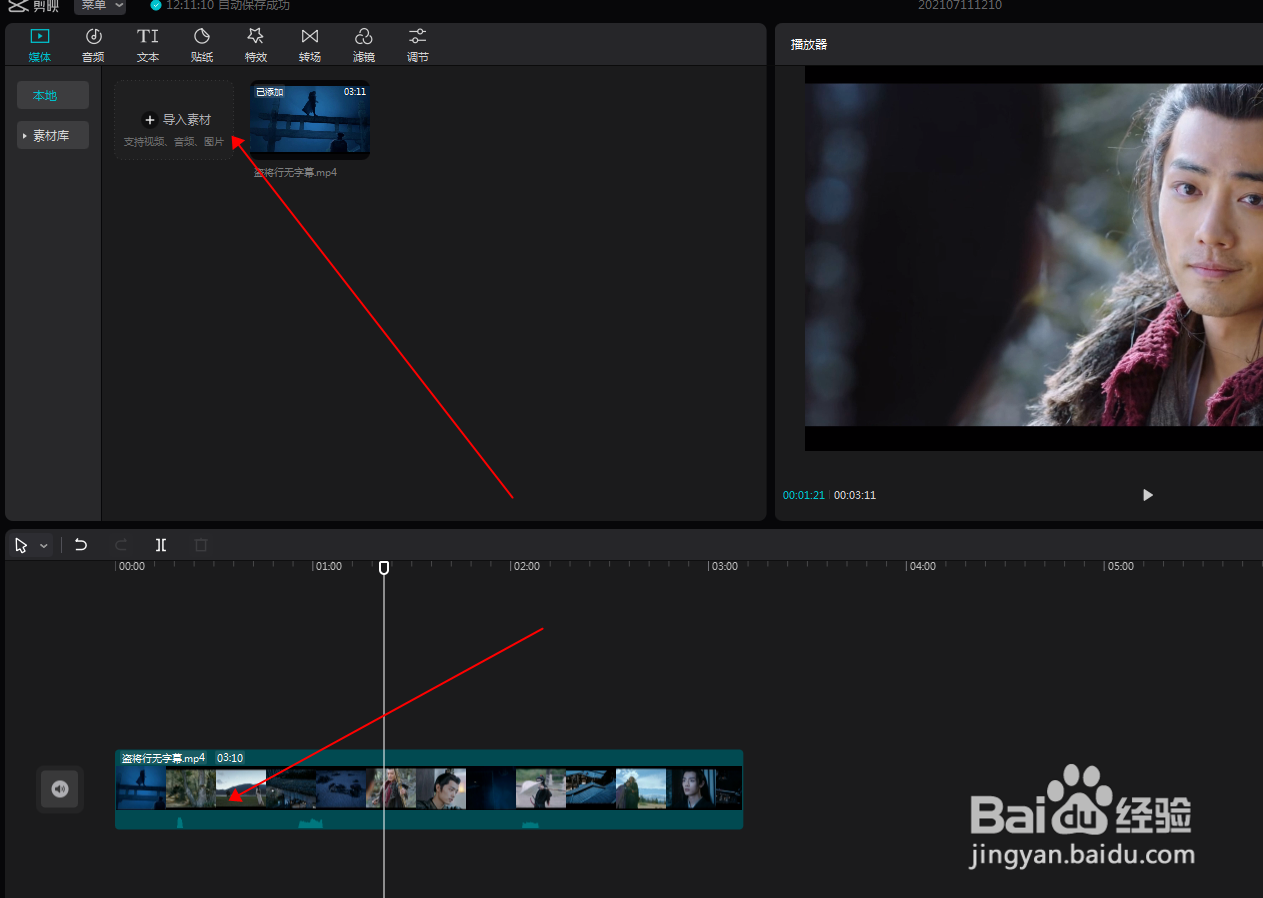This screenshot has width=1263, height=898.
Task: Open the 文本 text tab
Action: click(148, 45)
